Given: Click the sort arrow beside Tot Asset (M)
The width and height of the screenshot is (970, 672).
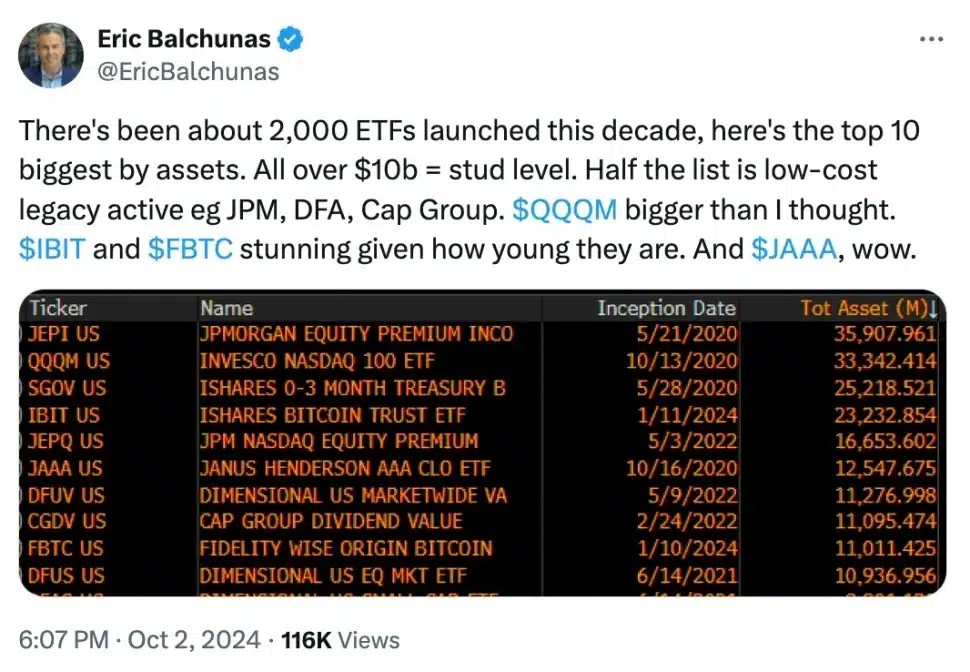Looking at the screenshot, I should pyautogui.click(x=933, y=309).
